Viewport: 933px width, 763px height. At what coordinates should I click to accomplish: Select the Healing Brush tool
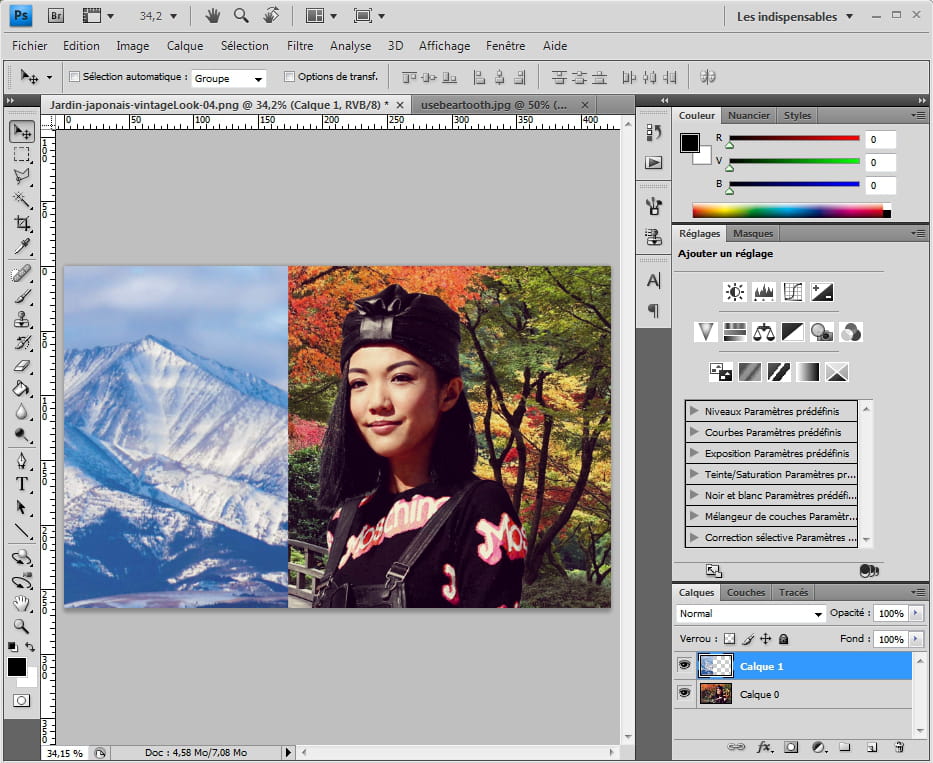pos(22,273)
